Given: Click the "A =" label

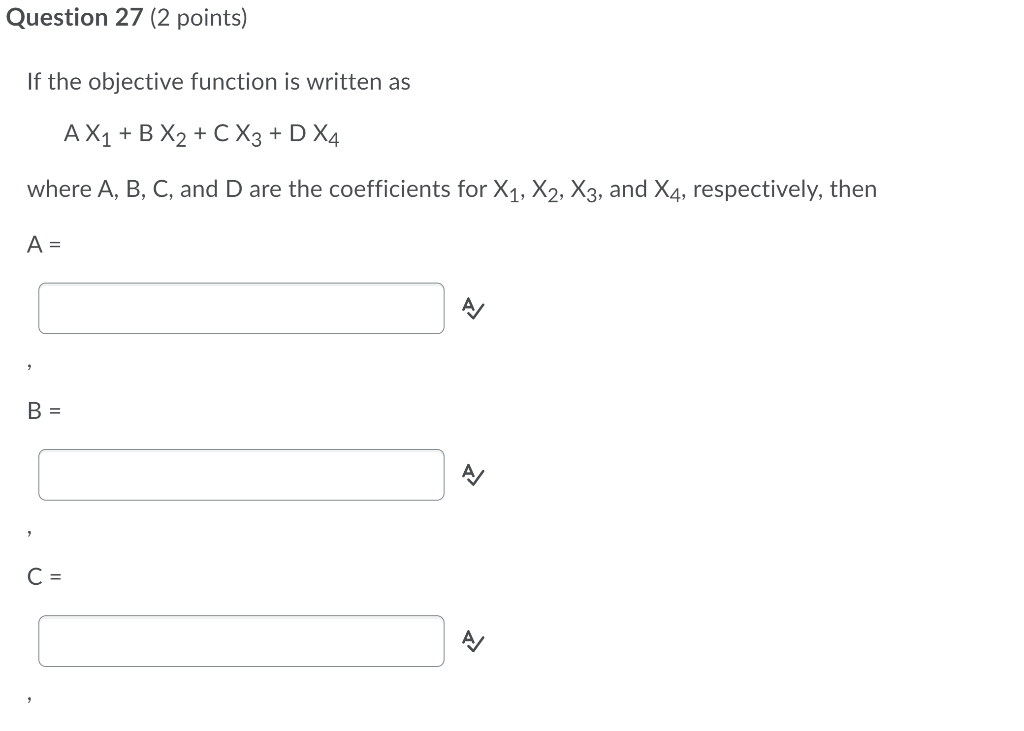Looking at the screenshot, I should (42, 243).
